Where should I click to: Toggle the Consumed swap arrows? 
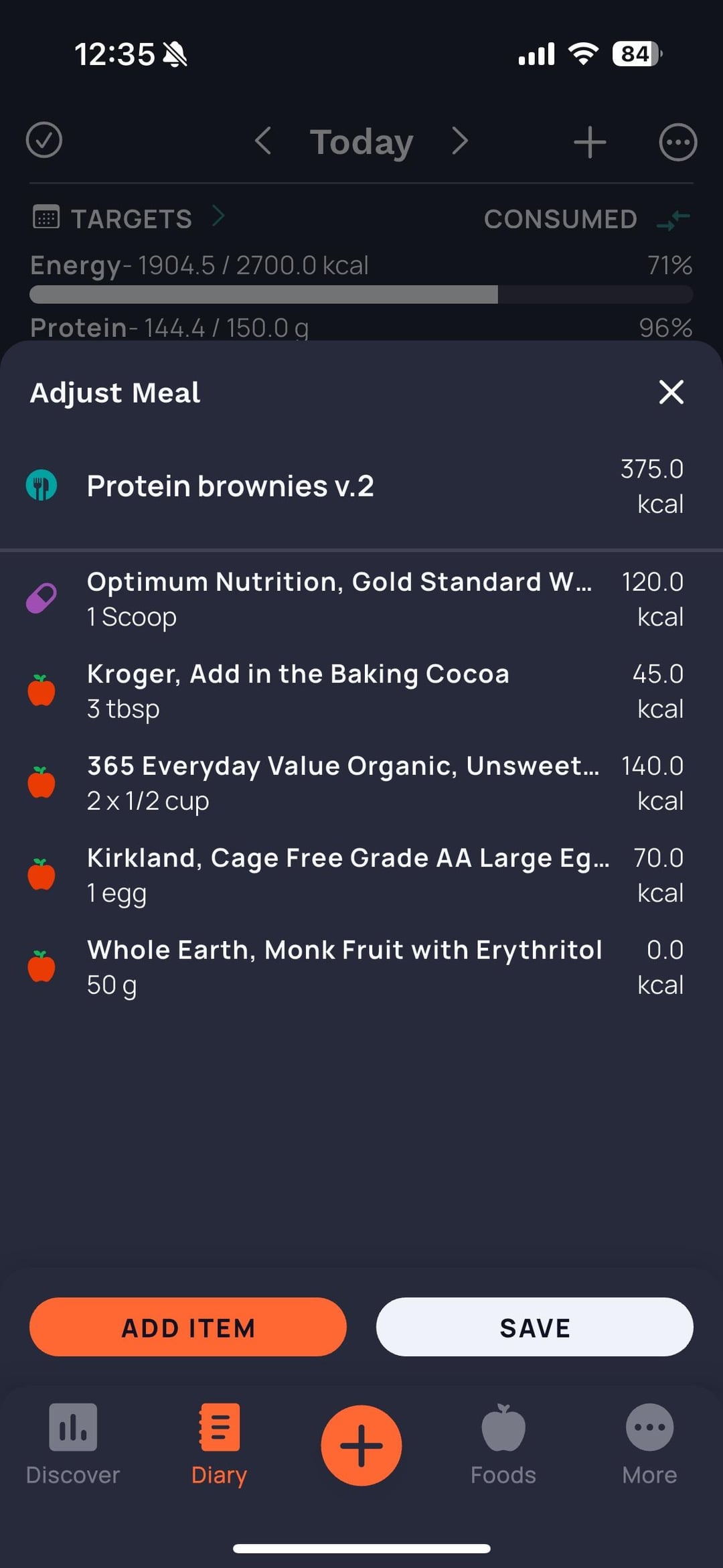pos(673,219)
